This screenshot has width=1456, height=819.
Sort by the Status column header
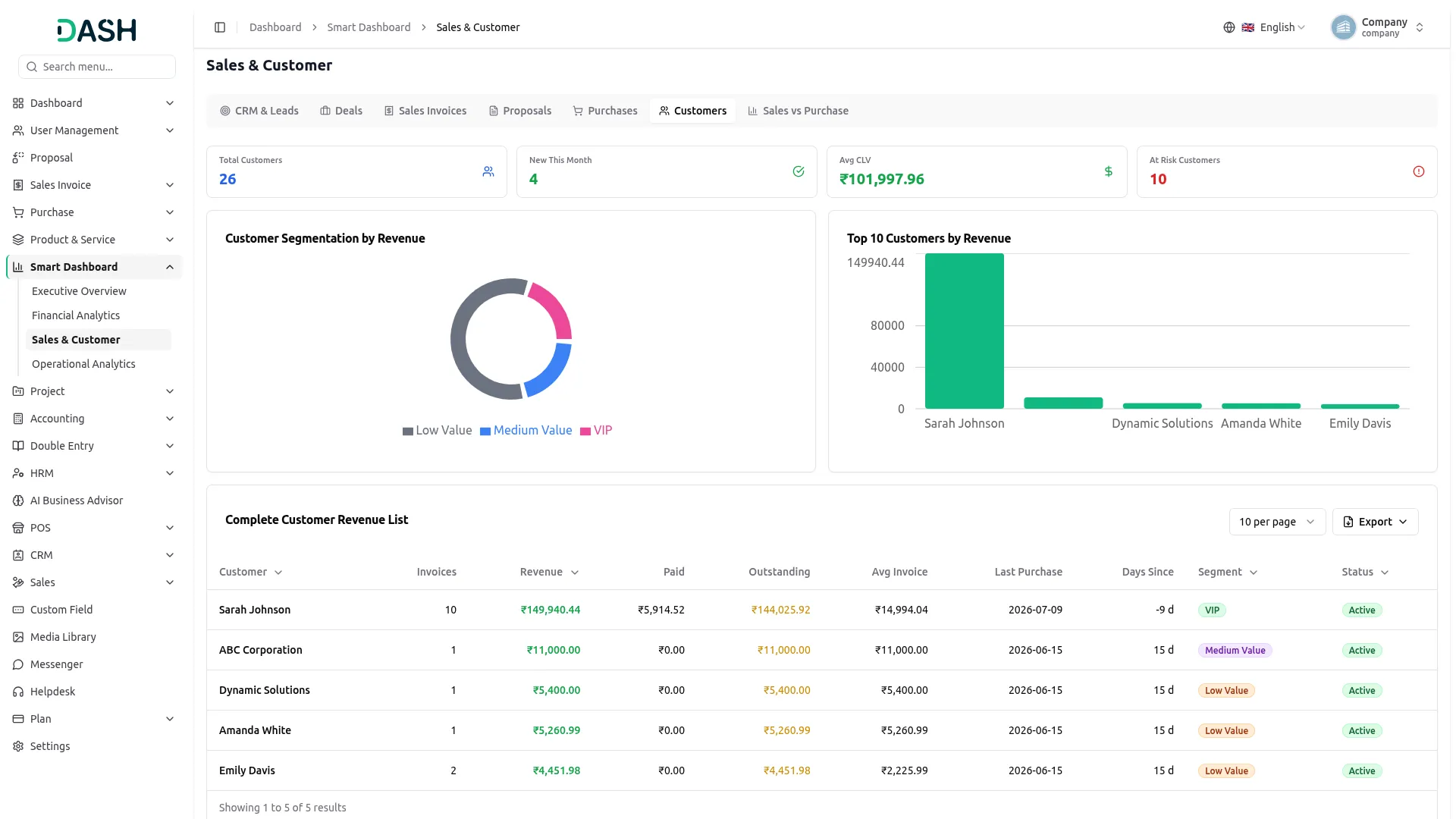pos(1365,572)
